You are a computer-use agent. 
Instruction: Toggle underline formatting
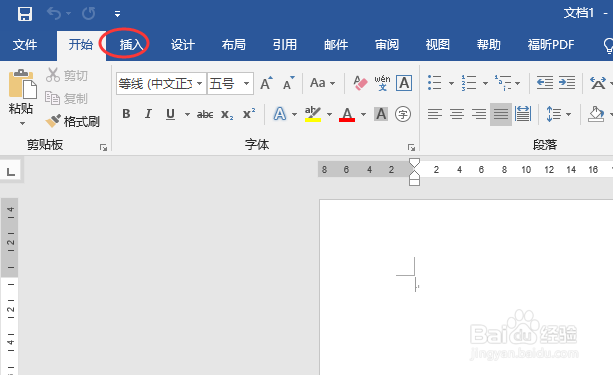170,114
